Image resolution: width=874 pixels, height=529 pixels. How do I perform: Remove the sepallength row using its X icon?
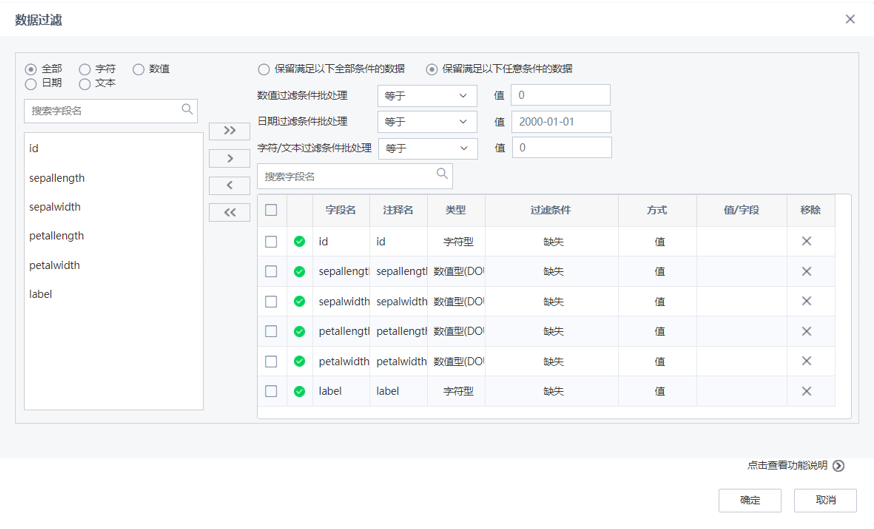pos(807,271)
